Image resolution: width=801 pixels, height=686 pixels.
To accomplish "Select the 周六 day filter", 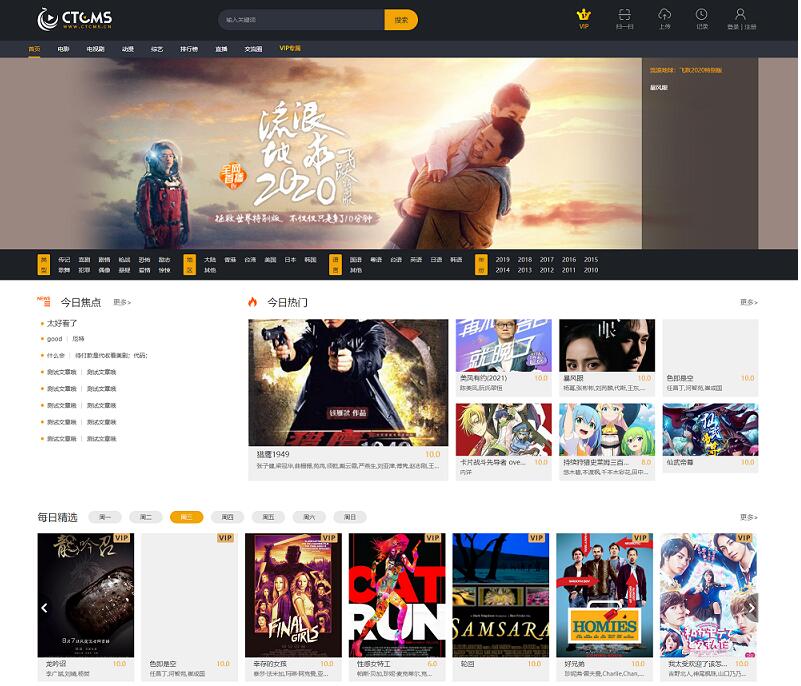I will (309, 517).
